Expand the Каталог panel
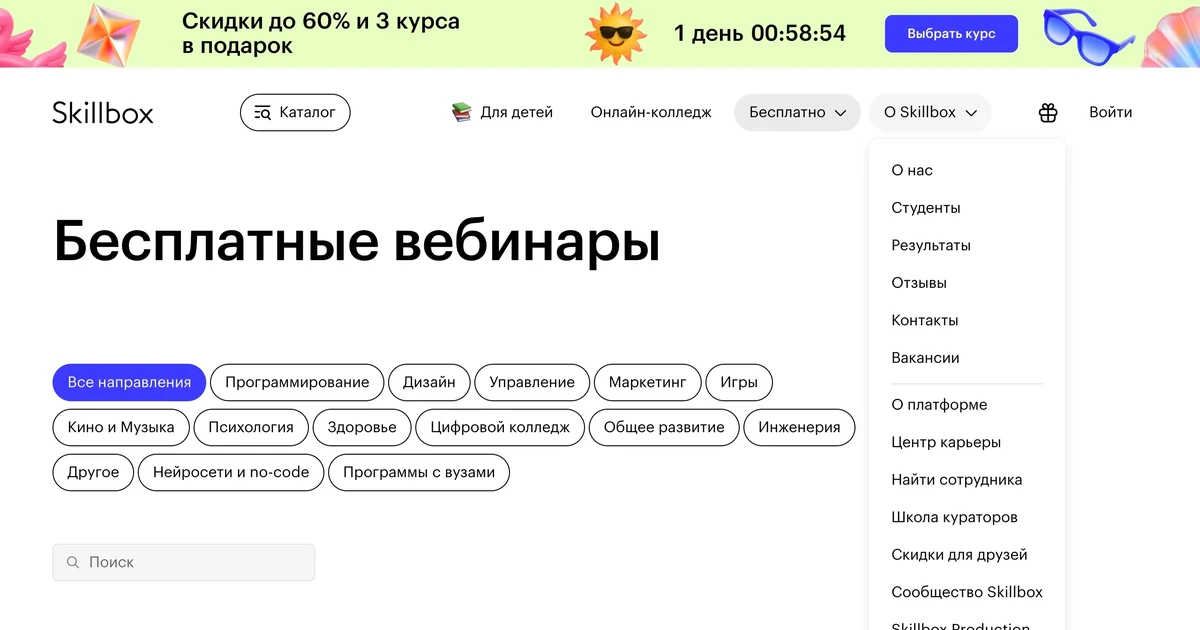 pos(295,112)
